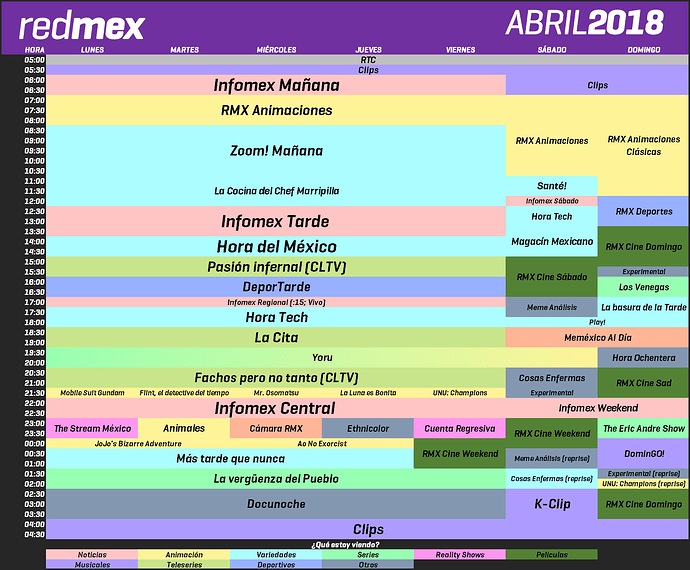Select the Cámara RMX program block
Screen dimensions: 690x570
(276, 428)
